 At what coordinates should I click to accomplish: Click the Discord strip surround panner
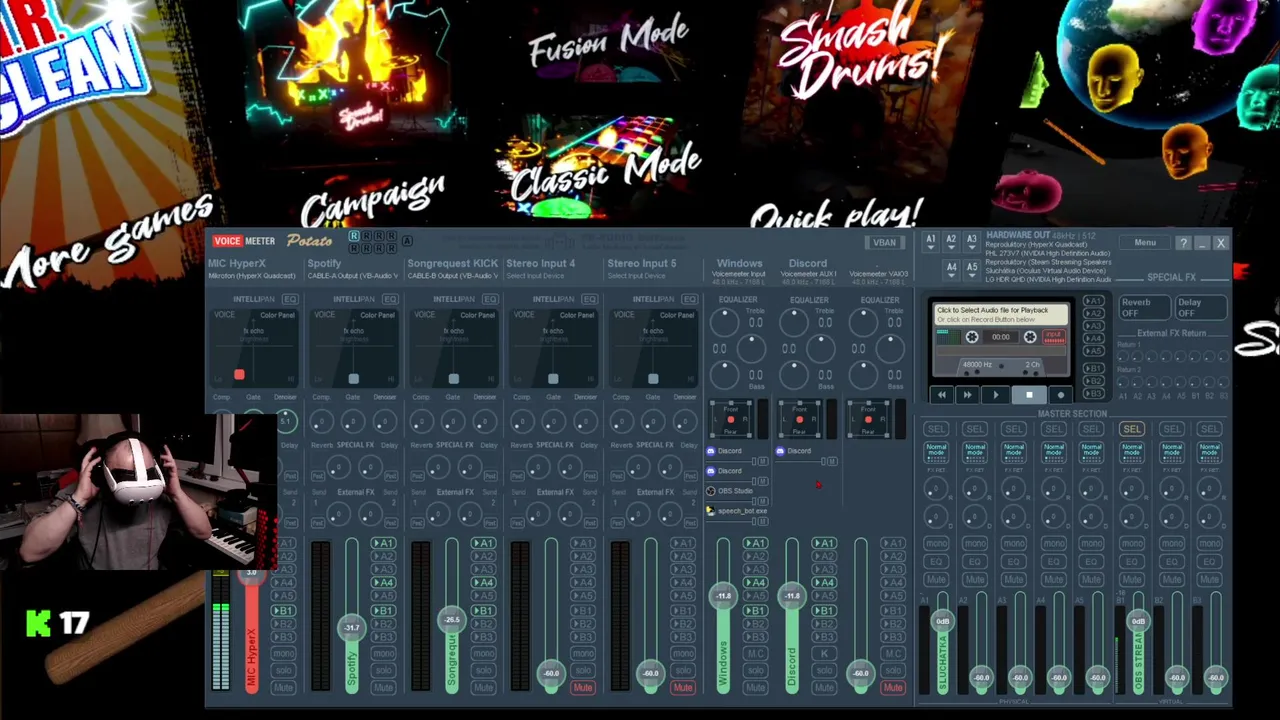point(800,419)
